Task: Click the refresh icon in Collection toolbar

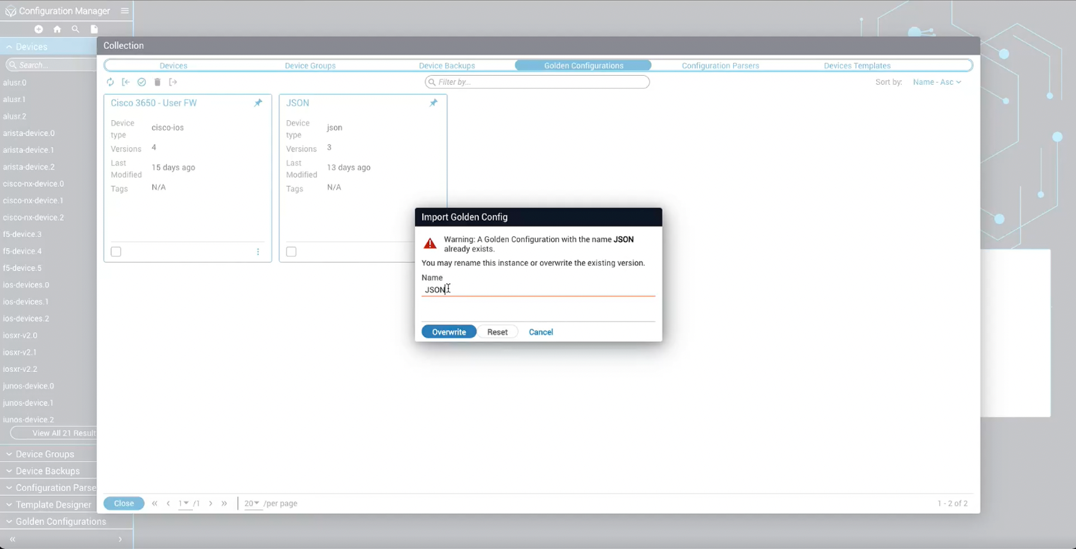Action: click(x=110, y=82)
